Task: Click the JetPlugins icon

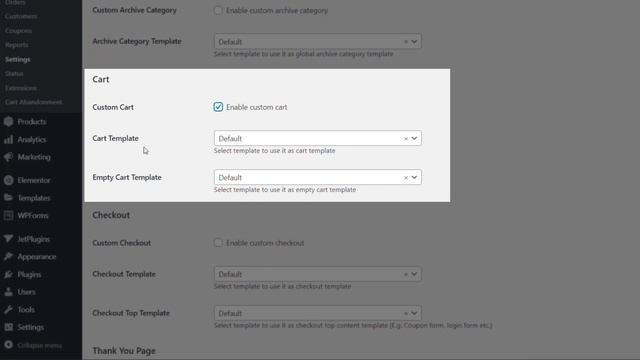Action: click(x=9, y=239)
